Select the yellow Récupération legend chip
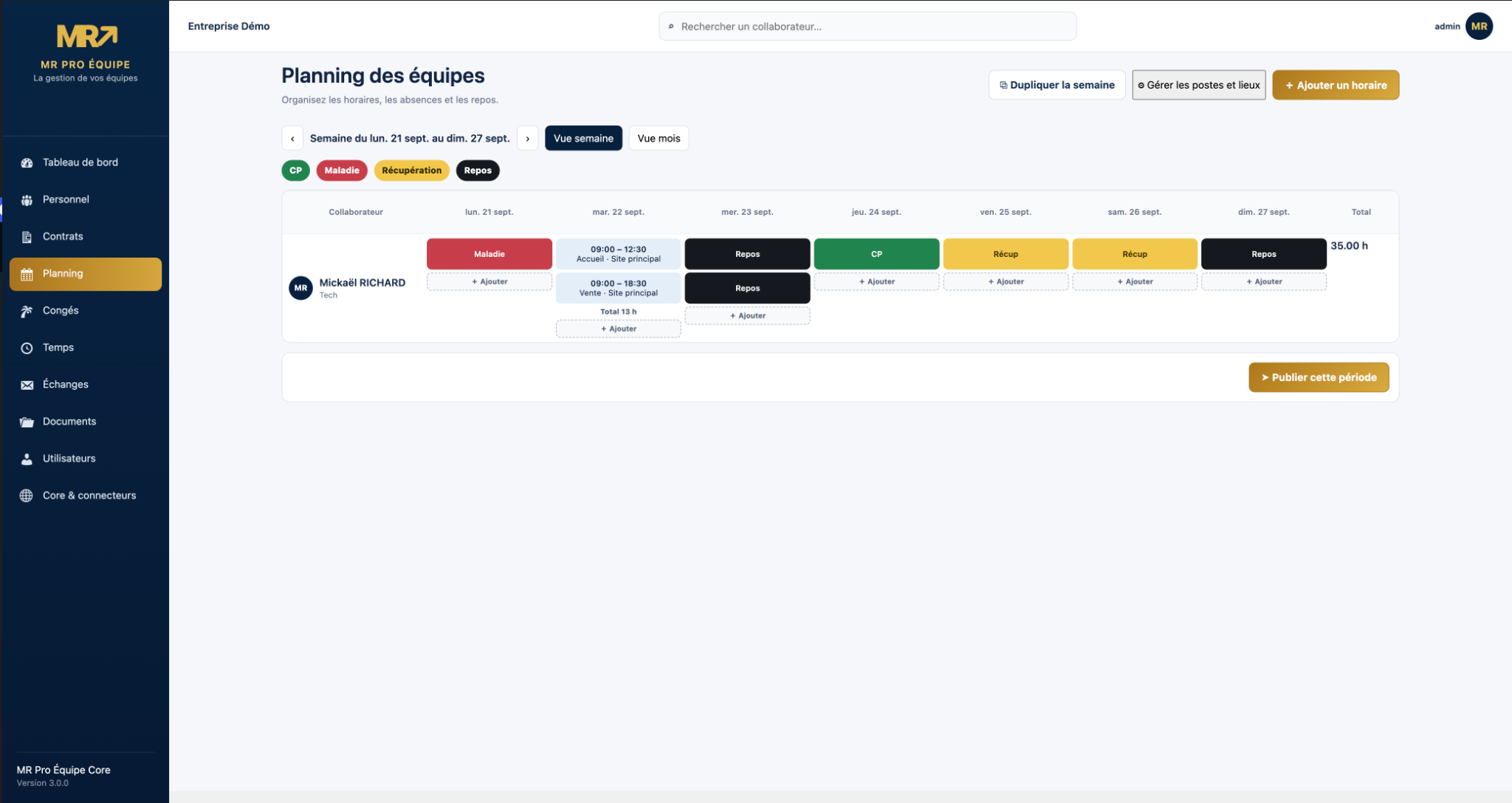 411,170
